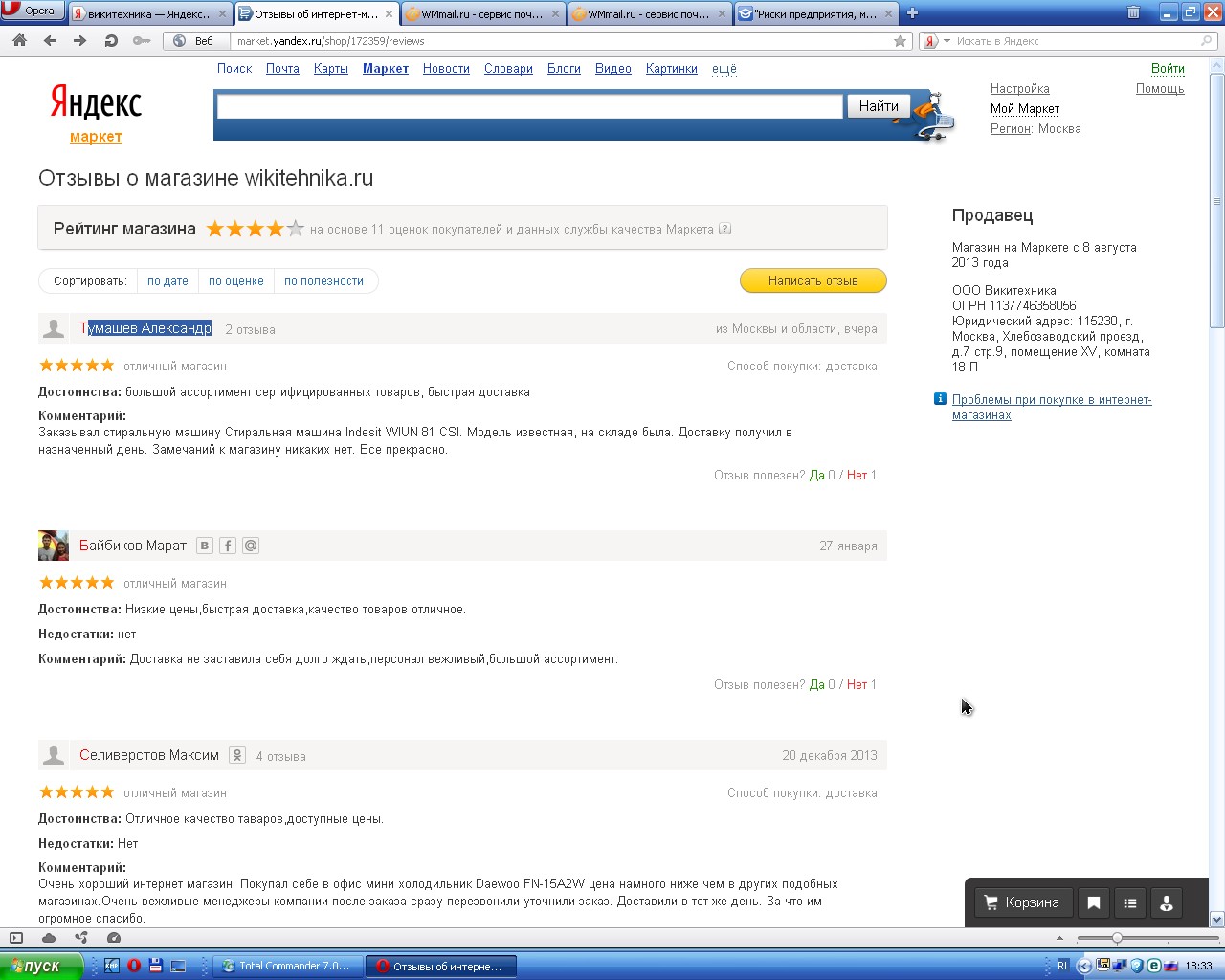Open 'Словари' in the Yandex services bar
The width and height of the screenshot is (1225, 980).
click(508, 69)
